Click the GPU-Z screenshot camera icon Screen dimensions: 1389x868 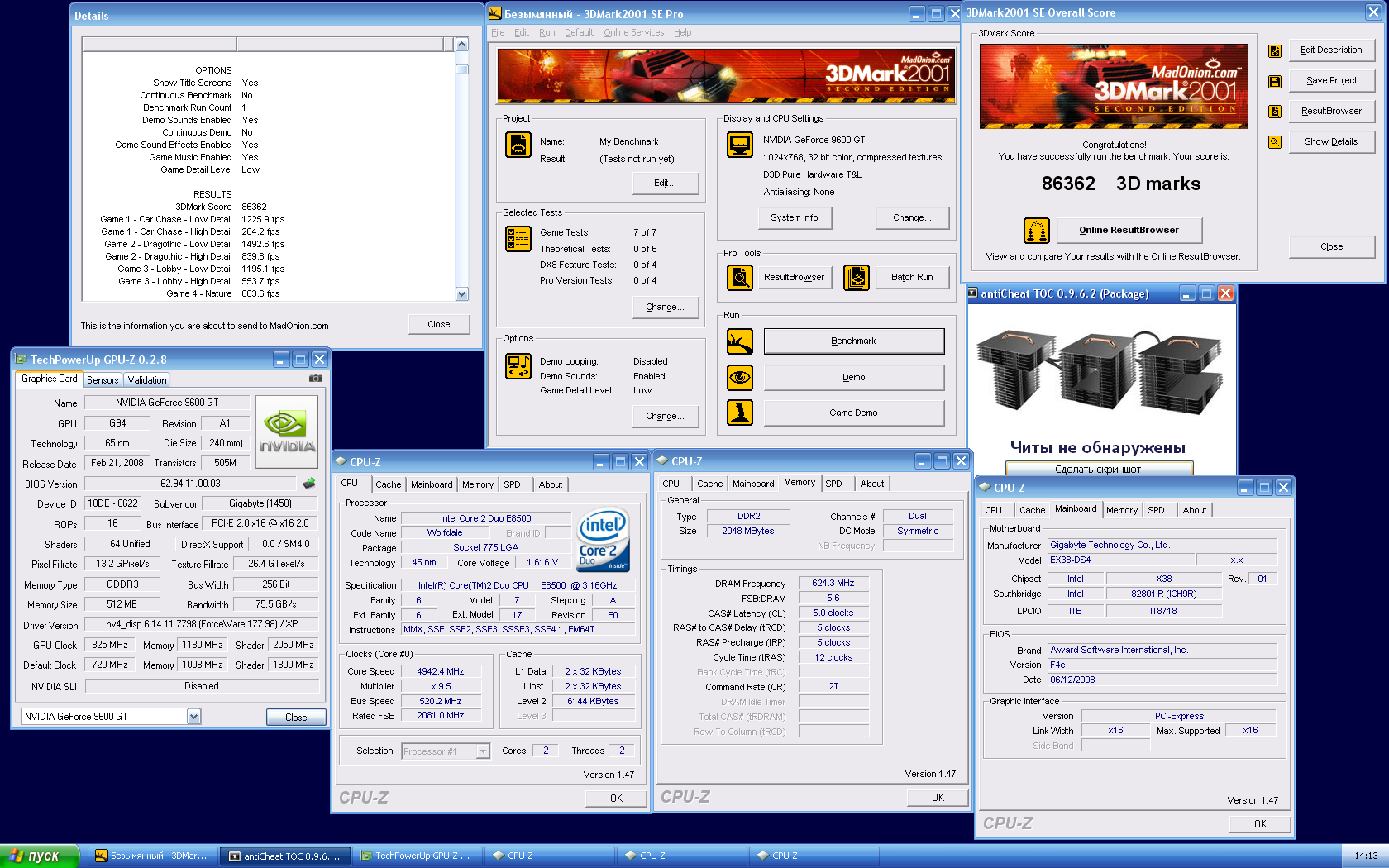coord(316,379)
